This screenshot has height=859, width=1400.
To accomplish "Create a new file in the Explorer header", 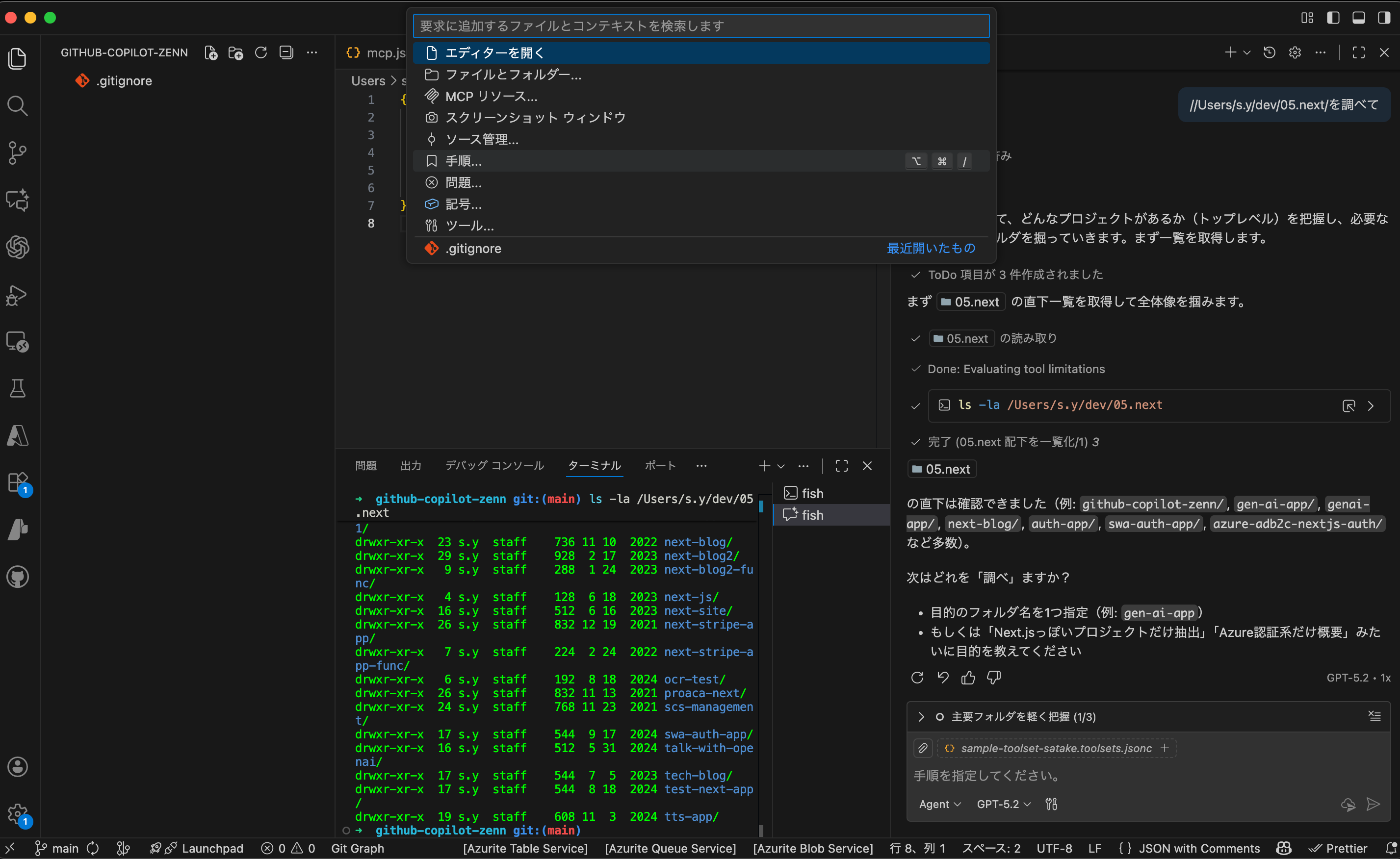I will 211,53.
